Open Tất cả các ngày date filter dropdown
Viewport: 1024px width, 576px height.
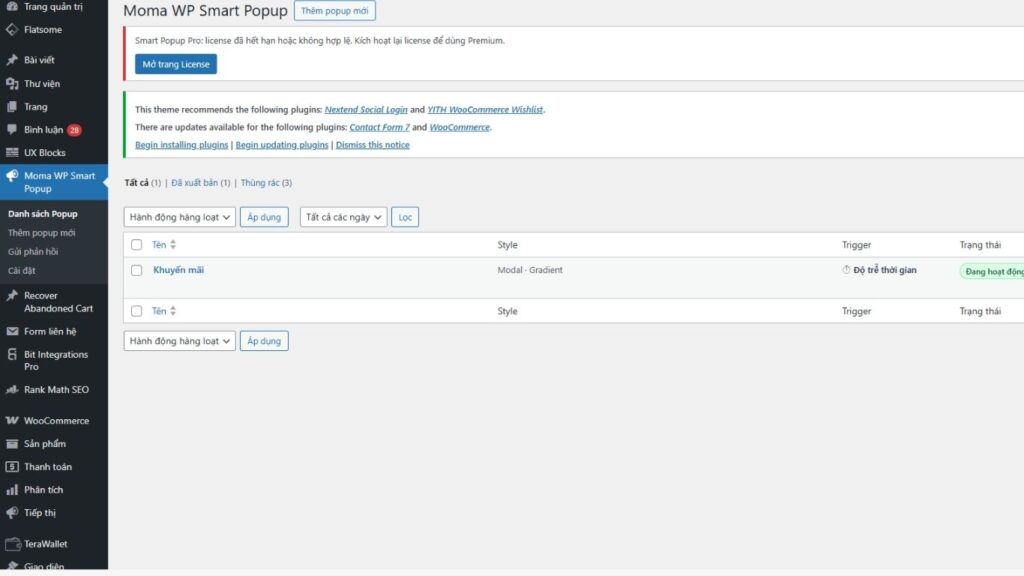pos(344,217)
